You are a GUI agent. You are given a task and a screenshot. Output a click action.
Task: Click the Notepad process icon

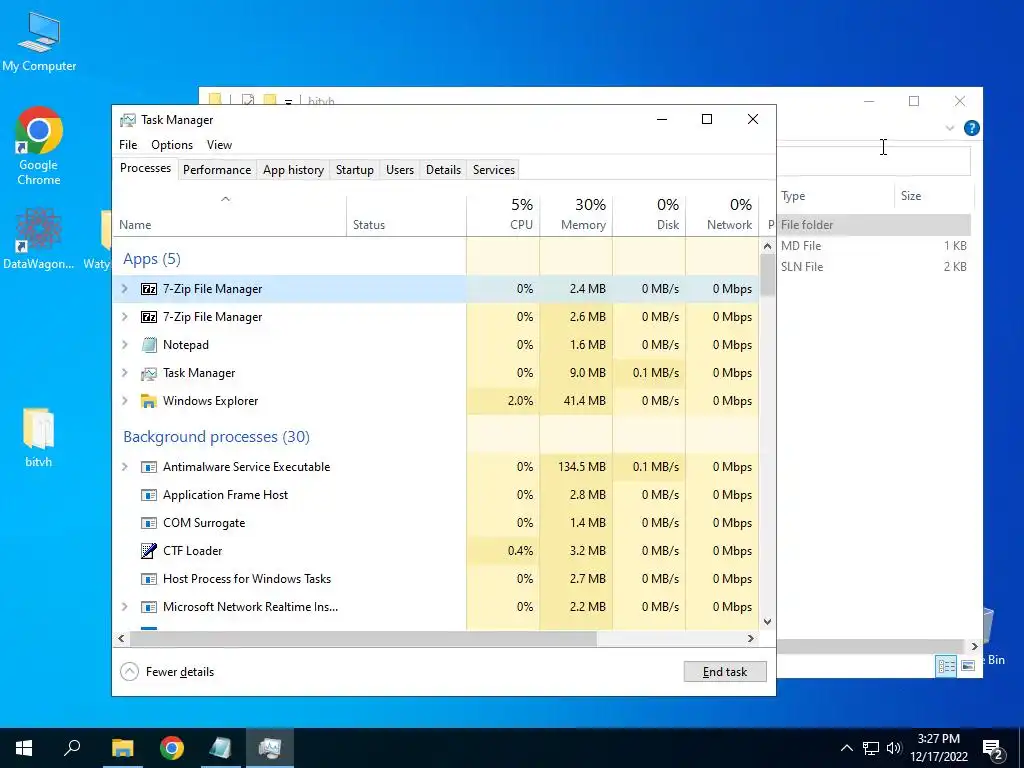tap(149, 345)
